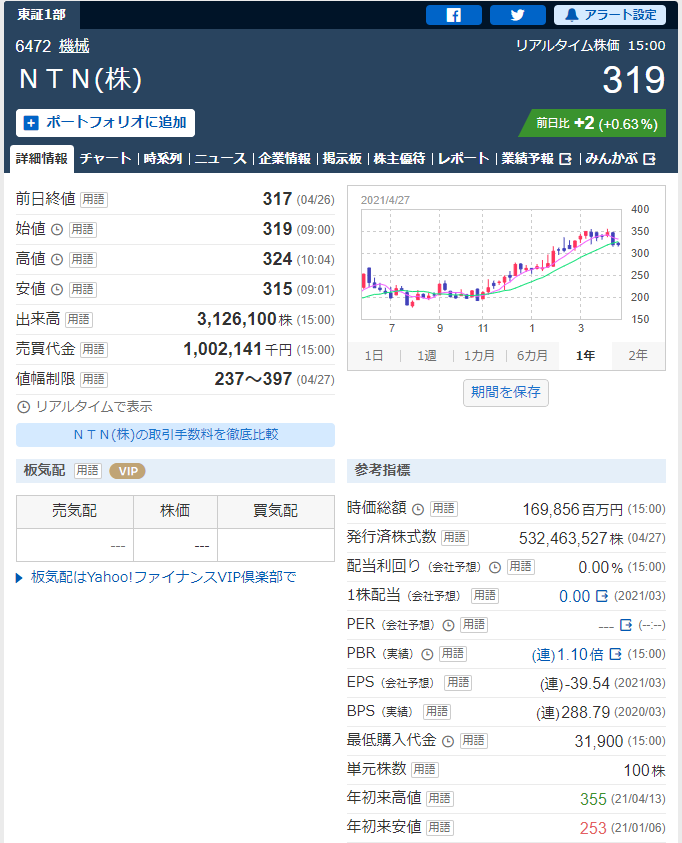The image size is (682, 843).
Task: Click the clock icon beside 高値
Action: 57,260
